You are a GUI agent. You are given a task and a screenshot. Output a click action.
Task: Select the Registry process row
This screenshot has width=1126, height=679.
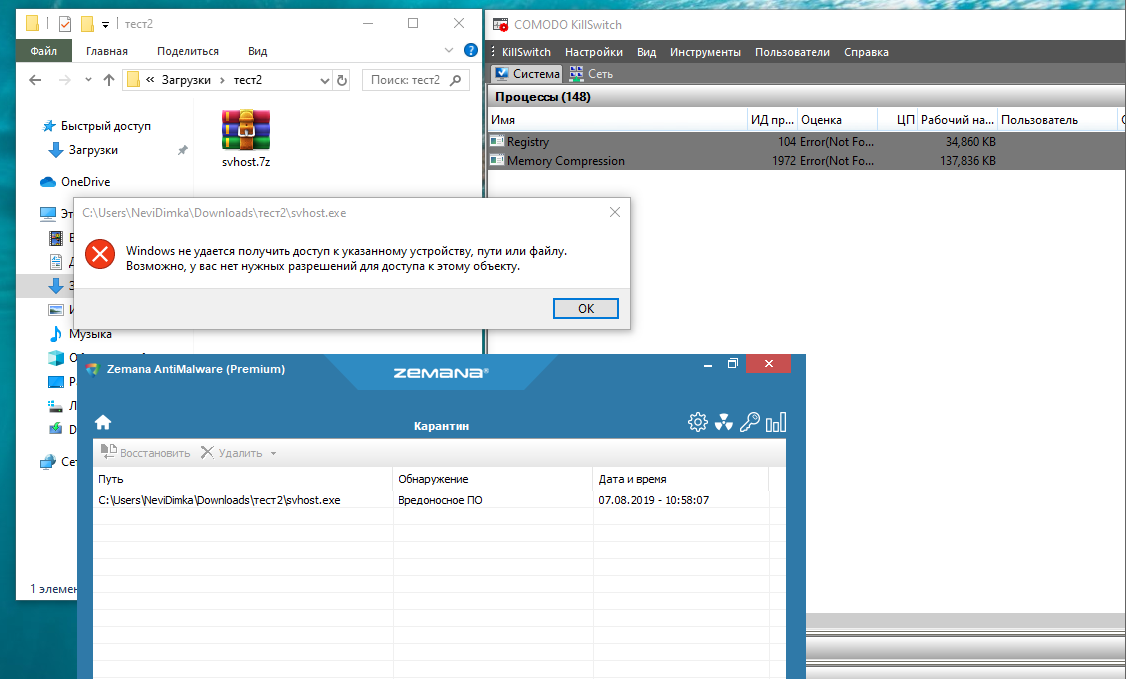click(x=806, y=141)
